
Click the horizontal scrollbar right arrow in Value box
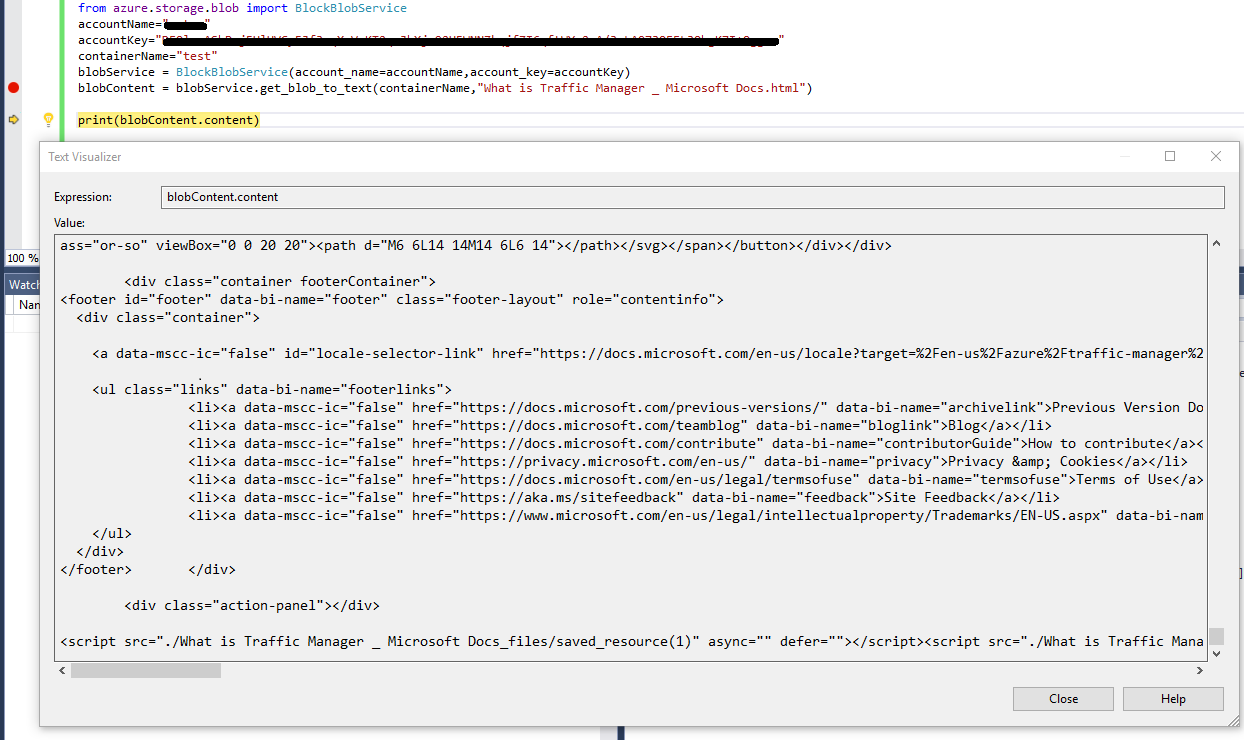pos(1199,670)
